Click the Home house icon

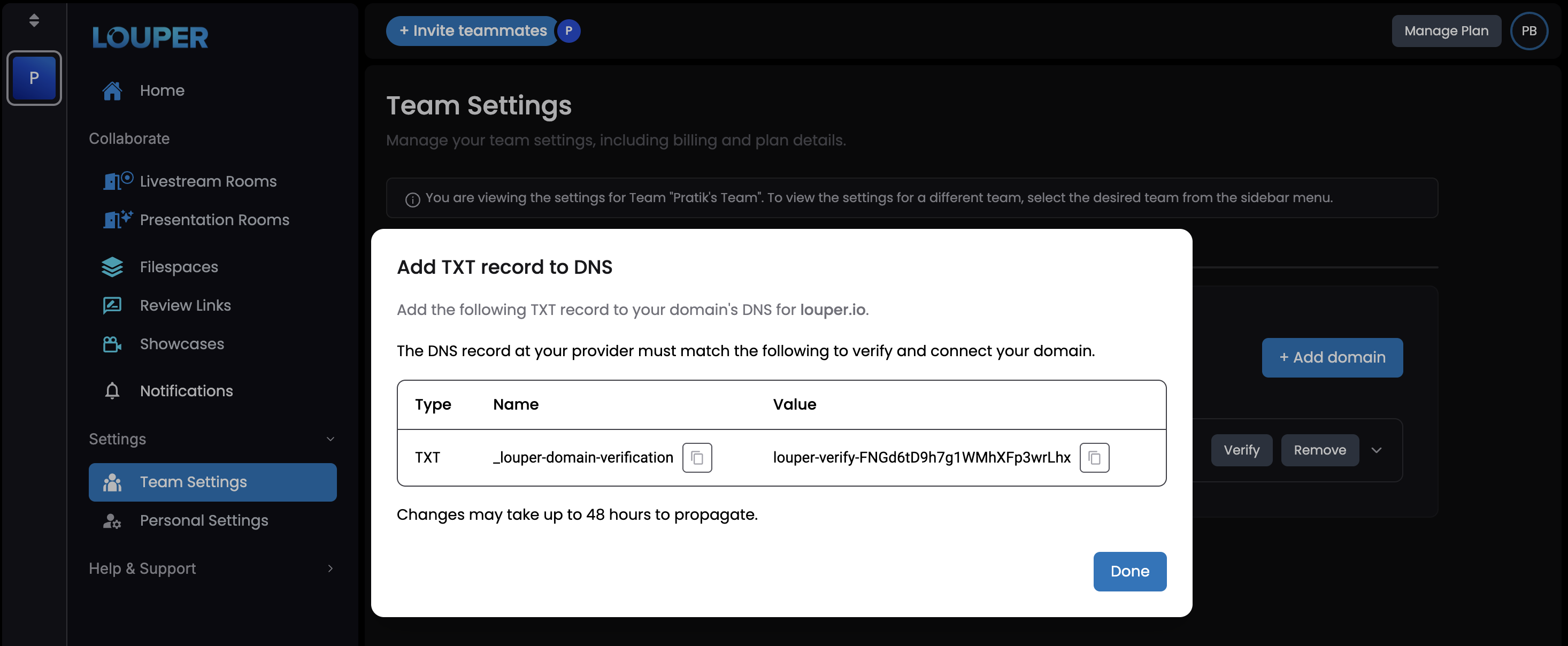coord(112,91)
